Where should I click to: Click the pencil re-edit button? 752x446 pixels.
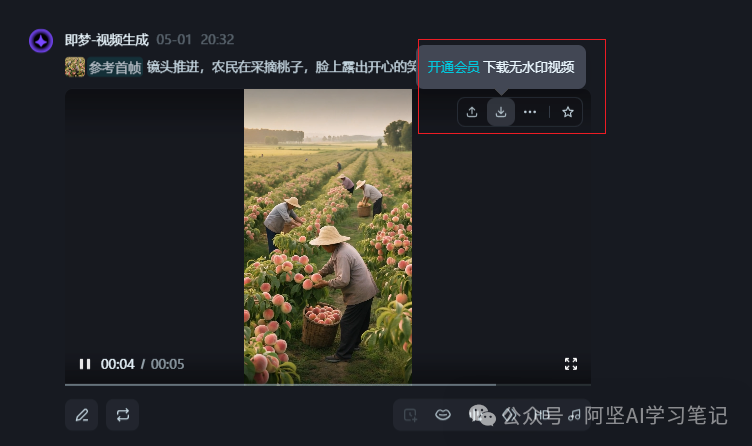[x=82, y=415]
